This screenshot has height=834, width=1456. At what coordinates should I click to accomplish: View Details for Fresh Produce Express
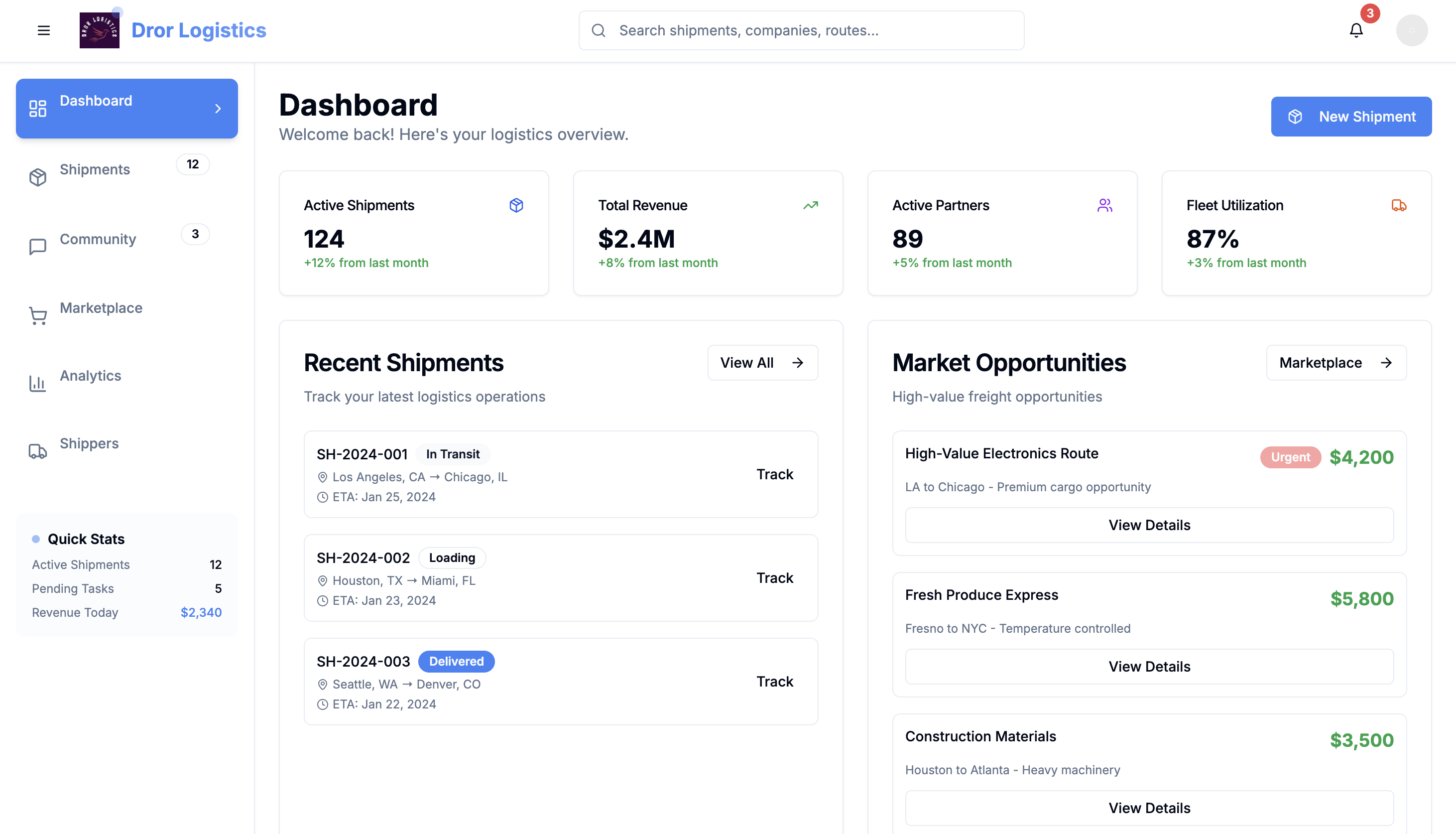[x=1149, y=666]
